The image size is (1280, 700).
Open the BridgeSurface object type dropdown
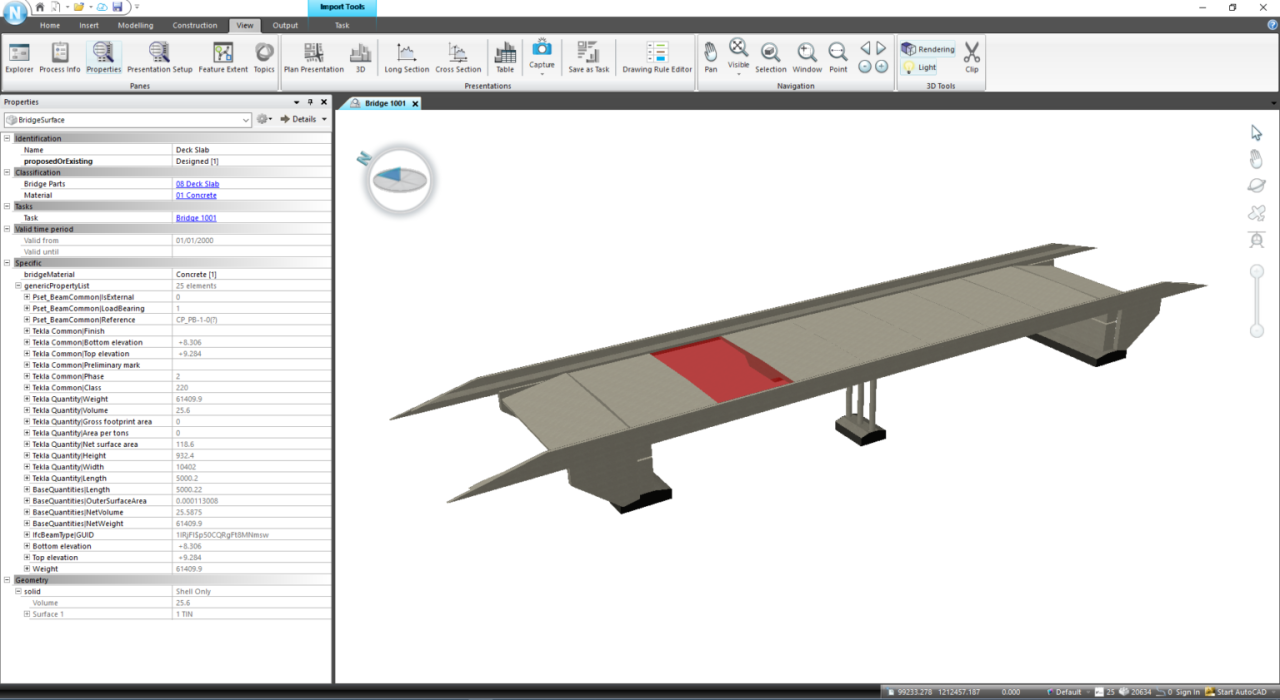point(246,120)
